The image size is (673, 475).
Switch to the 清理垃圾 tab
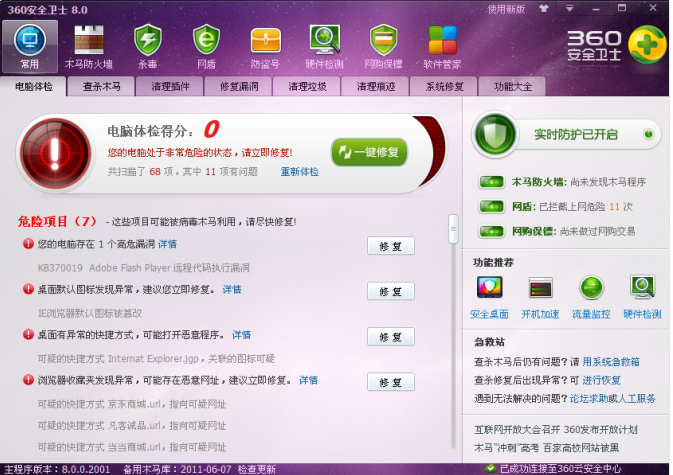(307, 86)
